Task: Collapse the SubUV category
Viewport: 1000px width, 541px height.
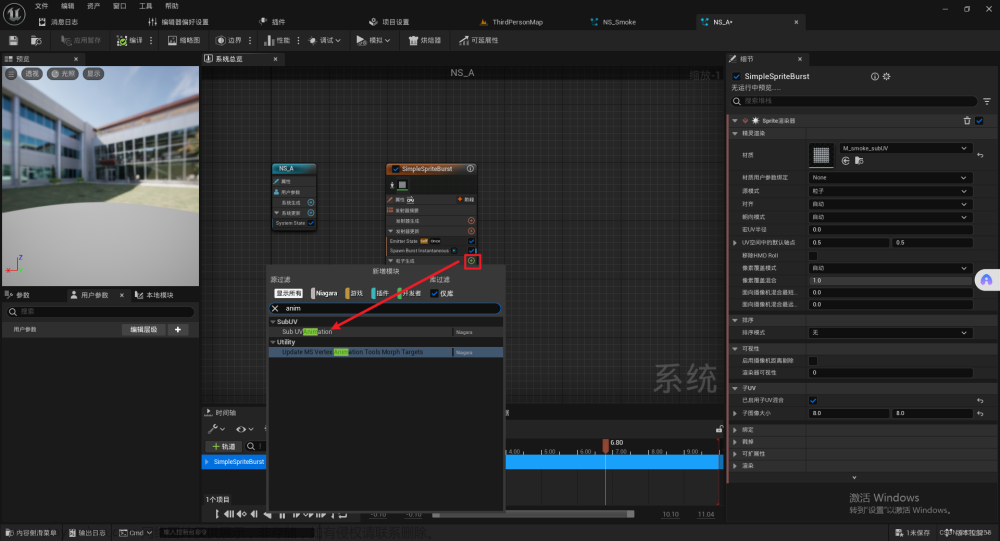Action: pyautogui.click(x=273, y=322)
